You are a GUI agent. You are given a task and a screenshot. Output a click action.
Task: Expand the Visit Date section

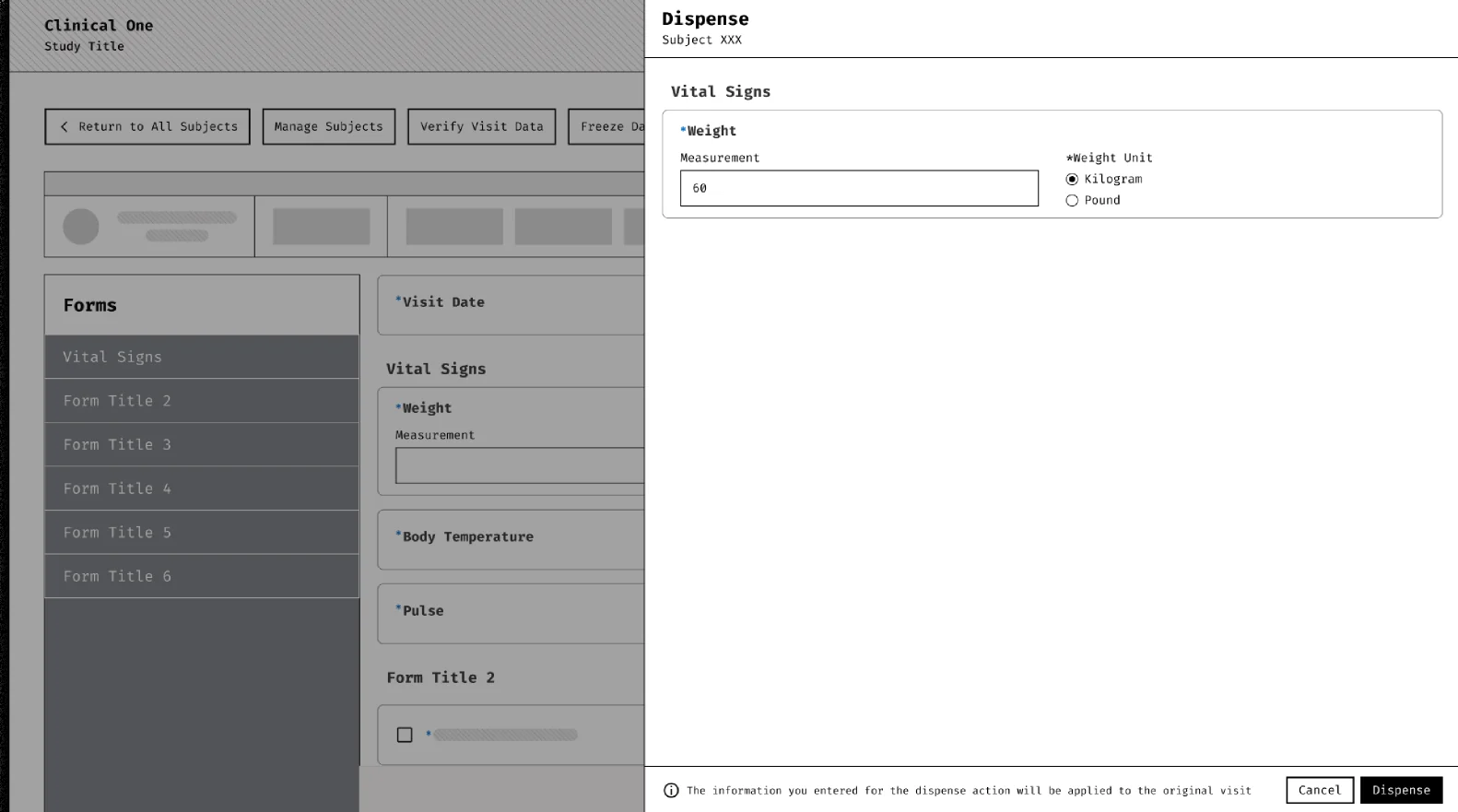511,304
